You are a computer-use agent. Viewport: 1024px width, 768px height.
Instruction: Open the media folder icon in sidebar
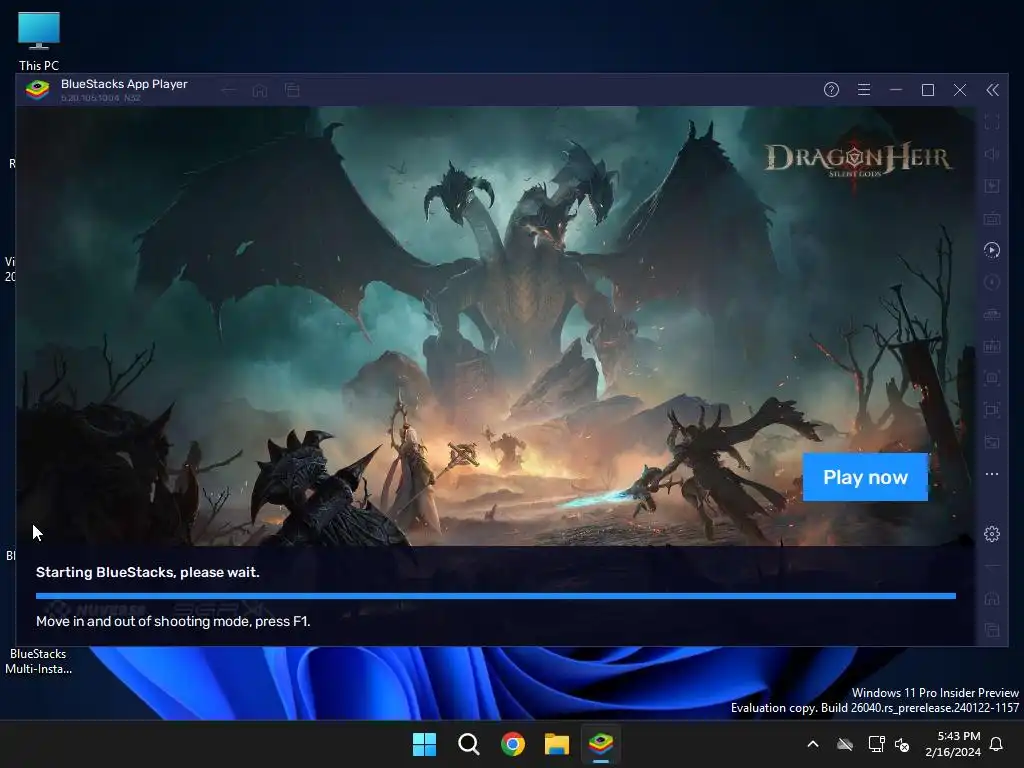pos(991,442)
